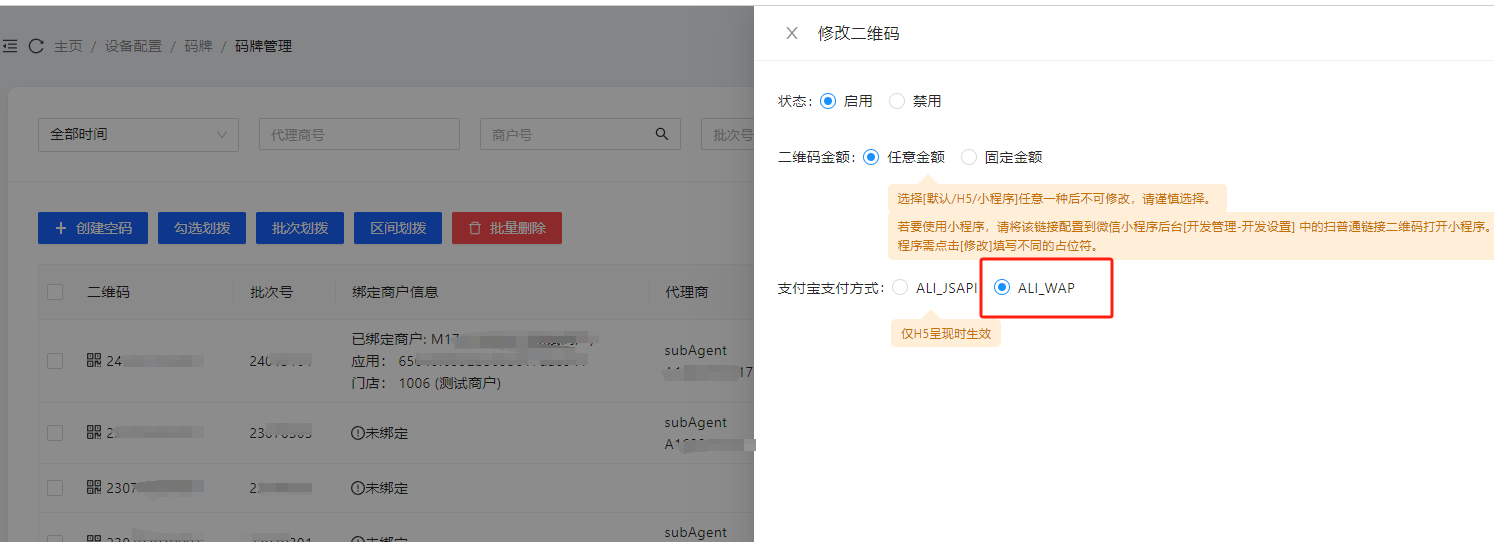Open the 全部时间 time range dropdown

point(138,134)
